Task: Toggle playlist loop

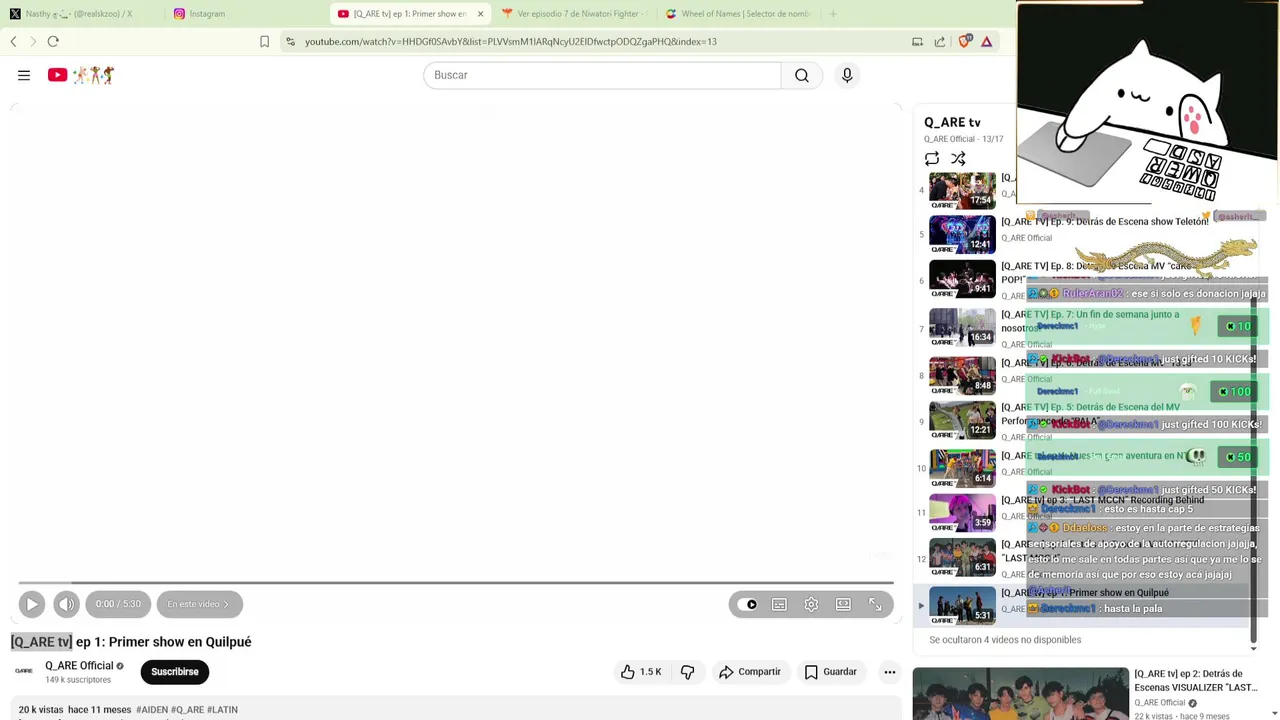Action: (x=932, y=159)
